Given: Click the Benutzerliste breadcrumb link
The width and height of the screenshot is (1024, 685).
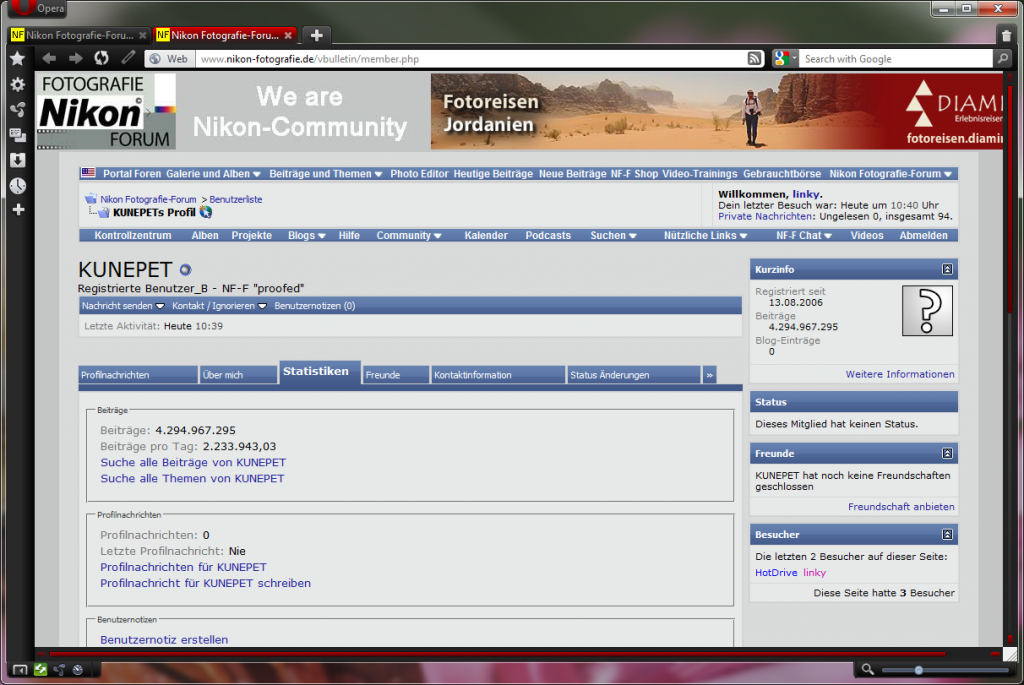Looking at the screenshot, I should tap(236, 199).
